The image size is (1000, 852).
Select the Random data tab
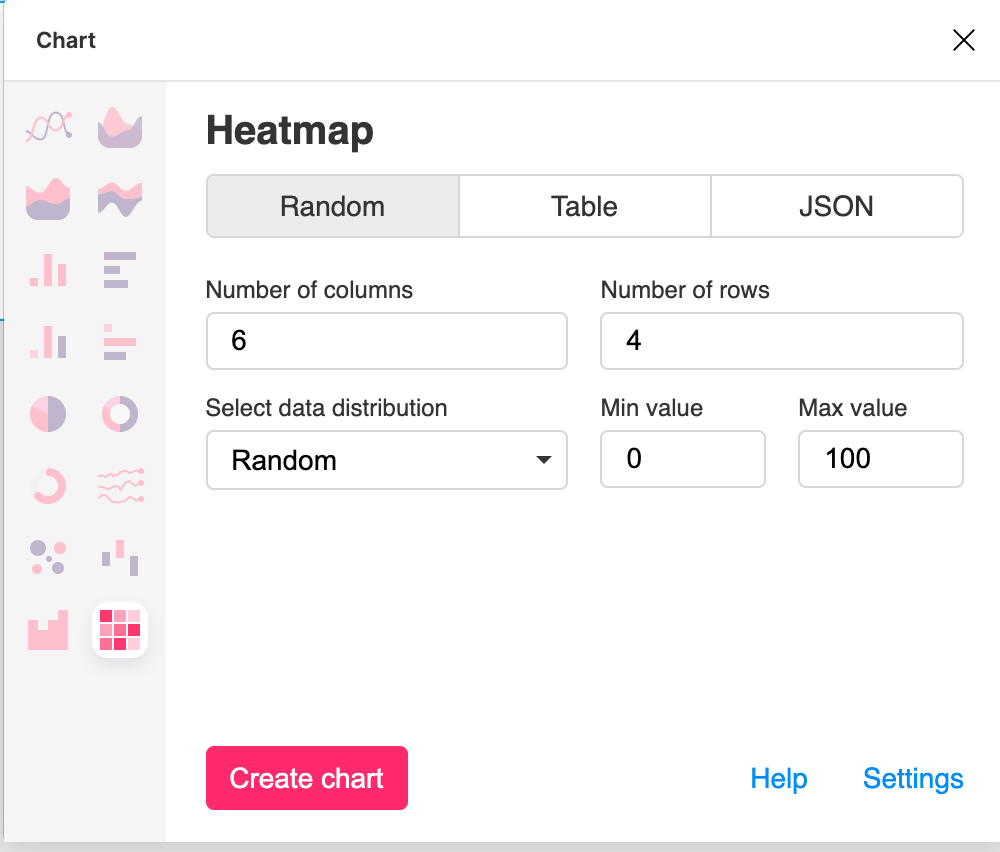[332, 206]
